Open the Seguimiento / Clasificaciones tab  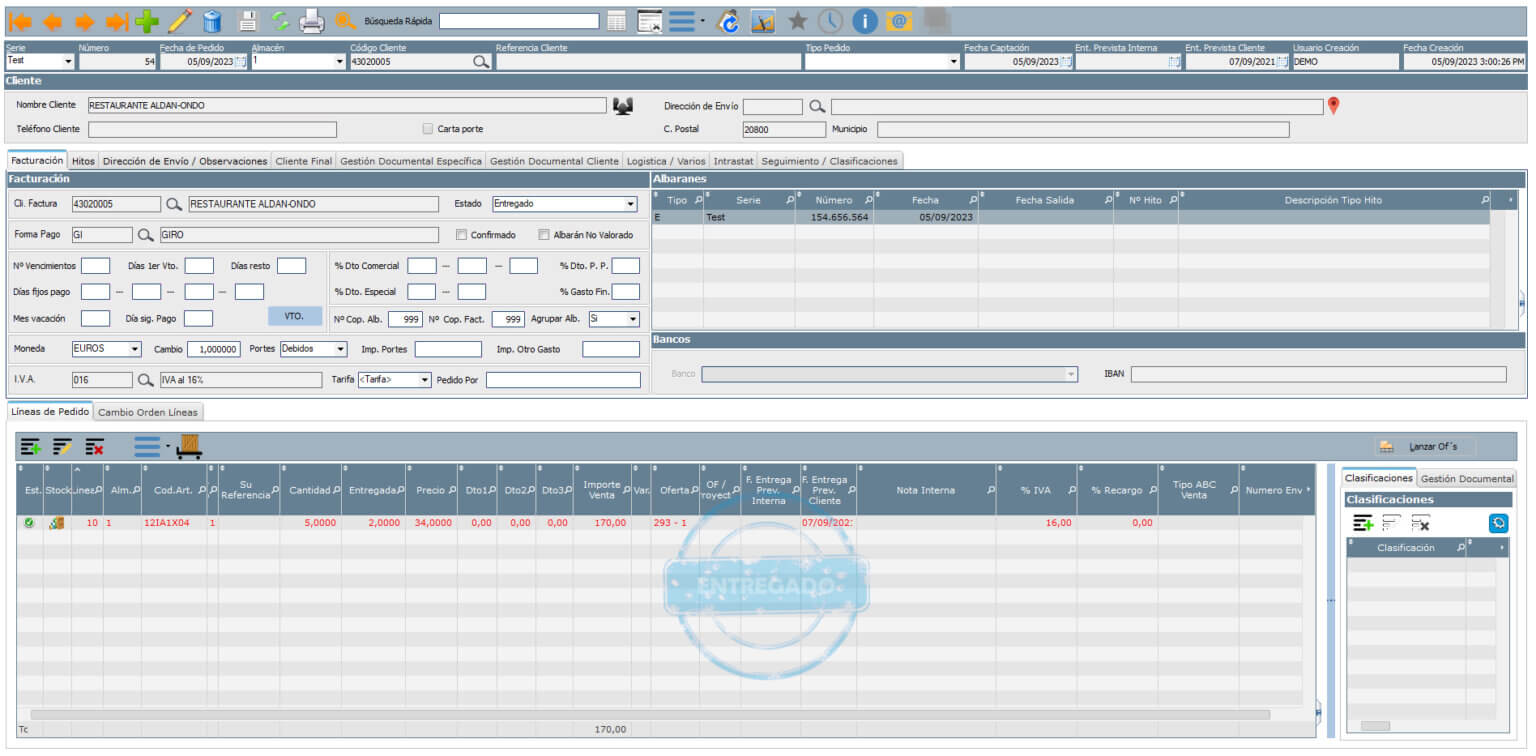point(831,160)
